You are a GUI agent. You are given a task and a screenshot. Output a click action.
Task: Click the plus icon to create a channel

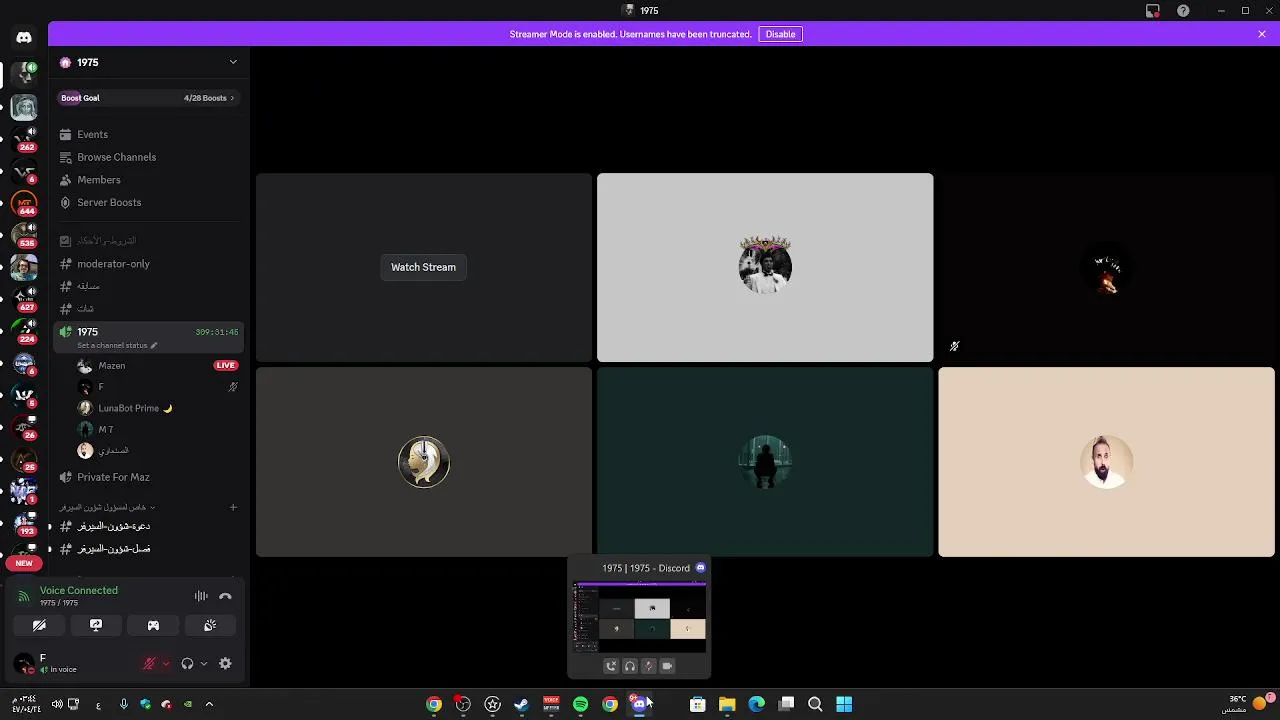coord(233,507)
